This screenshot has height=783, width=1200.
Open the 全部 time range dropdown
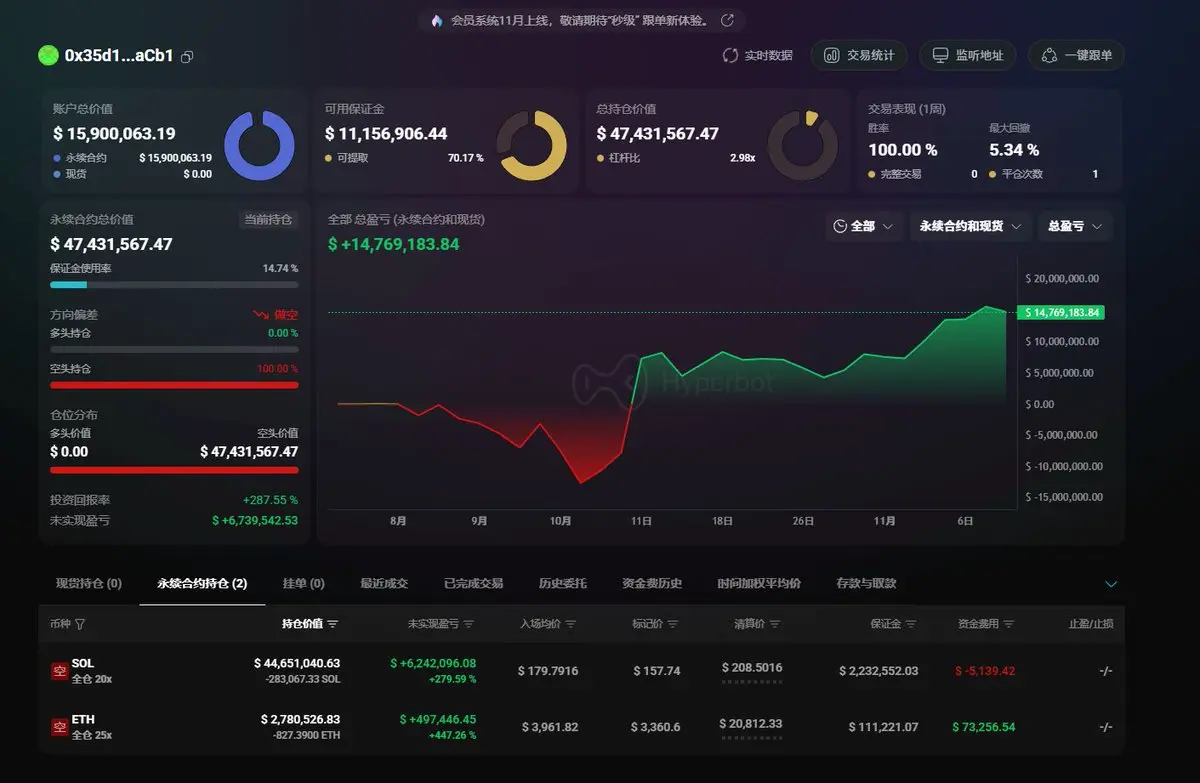click(x=866, y=227)
